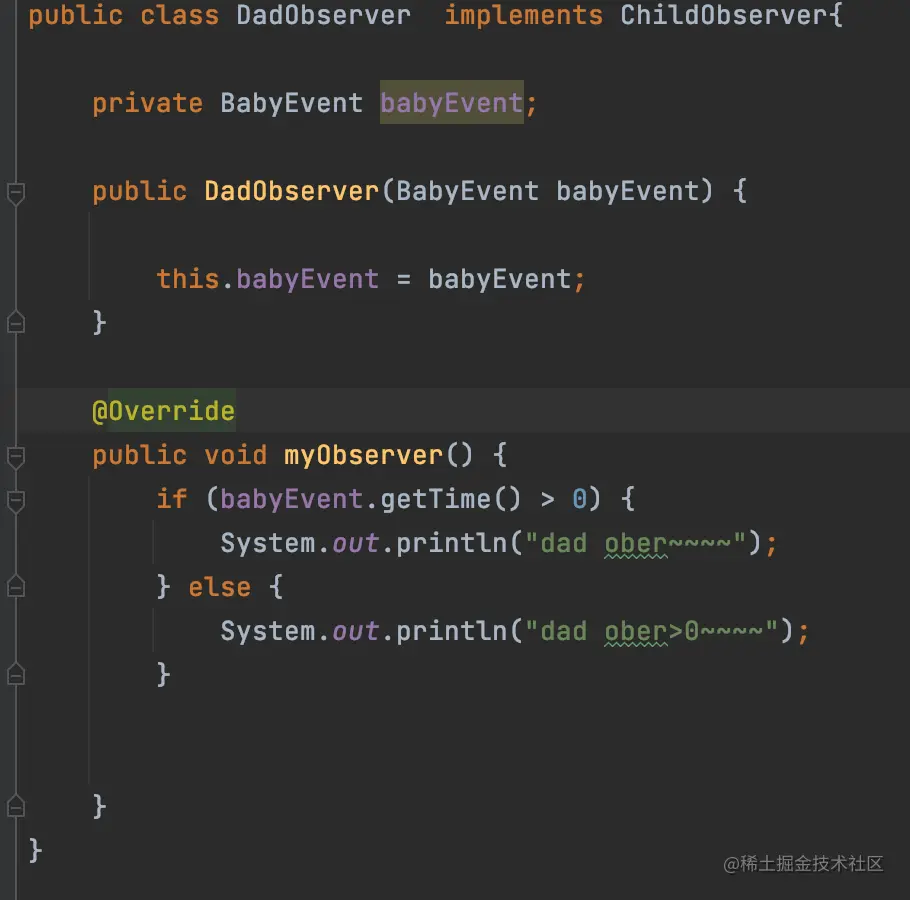Click the BabyEvent type in field declaration
The image size is (910, 900).
tap(291, 103)
